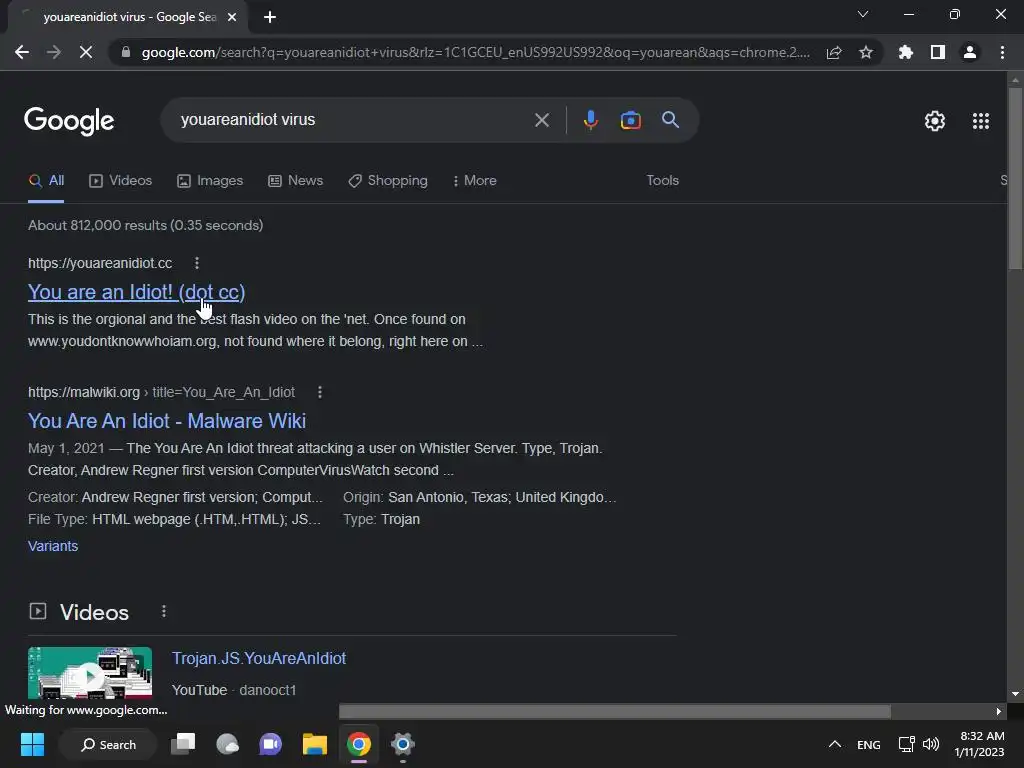The height and width of the screenshot is (768, 1024).
Task: Open 'You Are An Idiot - Malware Wiki'
Action: (167, 421)
